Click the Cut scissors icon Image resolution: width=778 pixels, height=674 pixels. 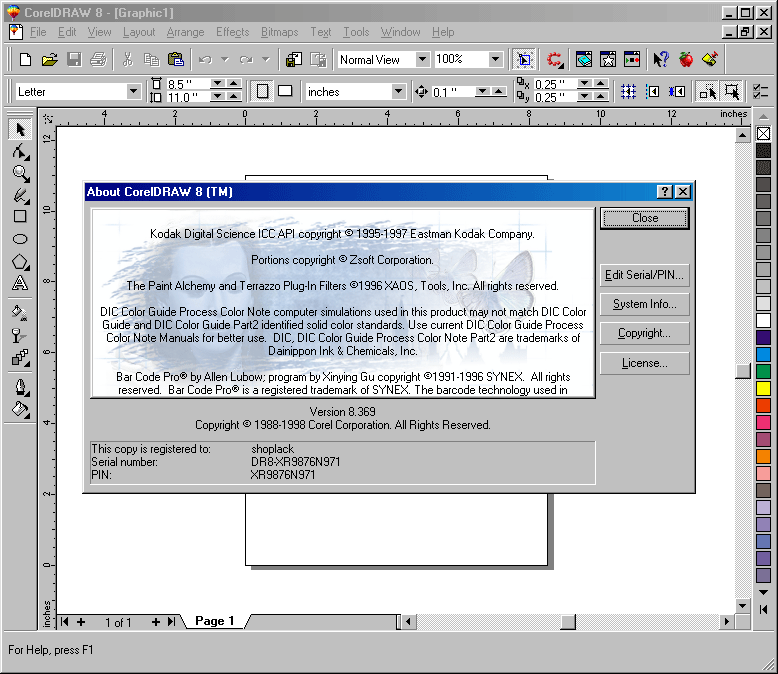pos(128,60)
